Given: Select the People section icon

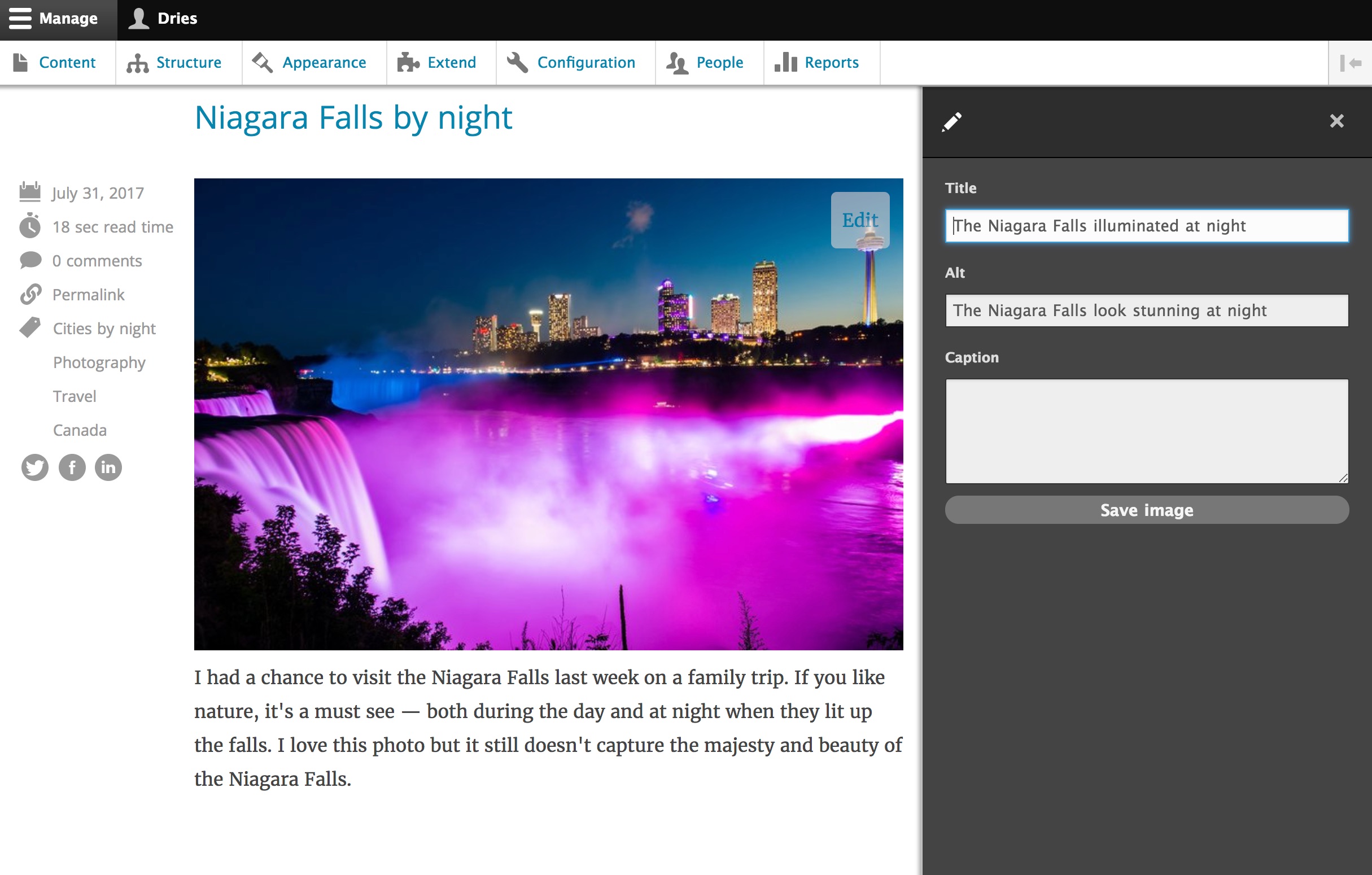Looking at the screenshot, I should 678,62.
